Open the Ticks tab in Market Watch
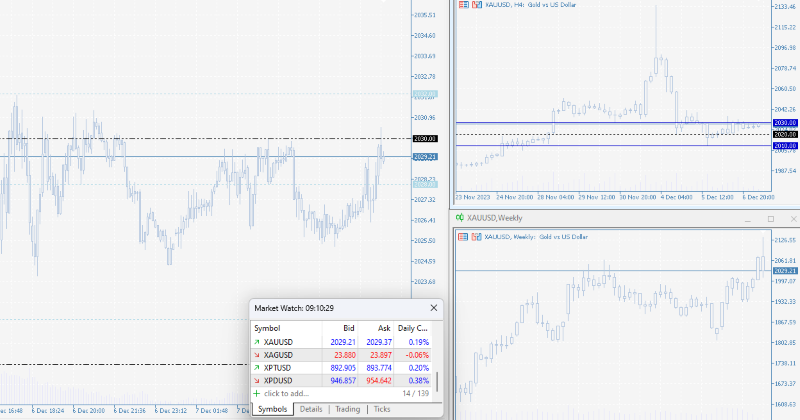Viewport: 800px width, 420px height. tap(382, 409)
